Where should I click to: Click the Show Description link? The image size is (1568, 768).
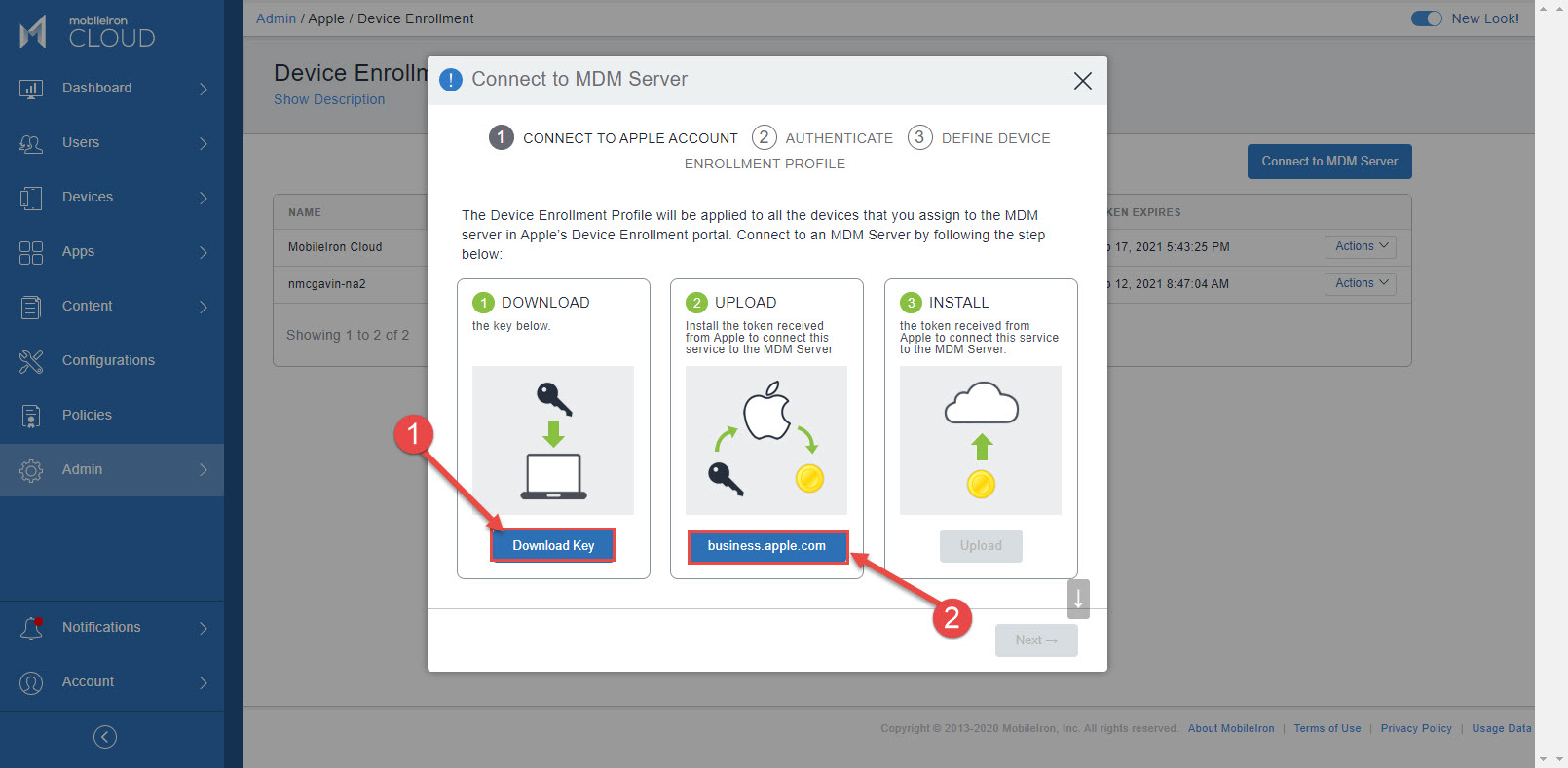[329, 99]
